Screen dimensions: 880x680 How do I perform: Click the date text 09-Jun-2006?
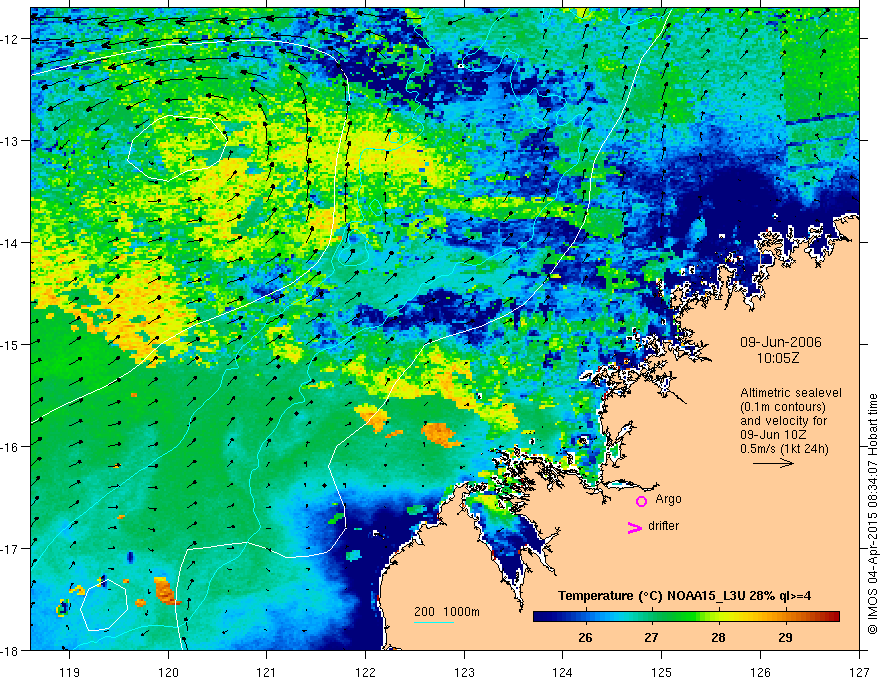tap(781, 342)
